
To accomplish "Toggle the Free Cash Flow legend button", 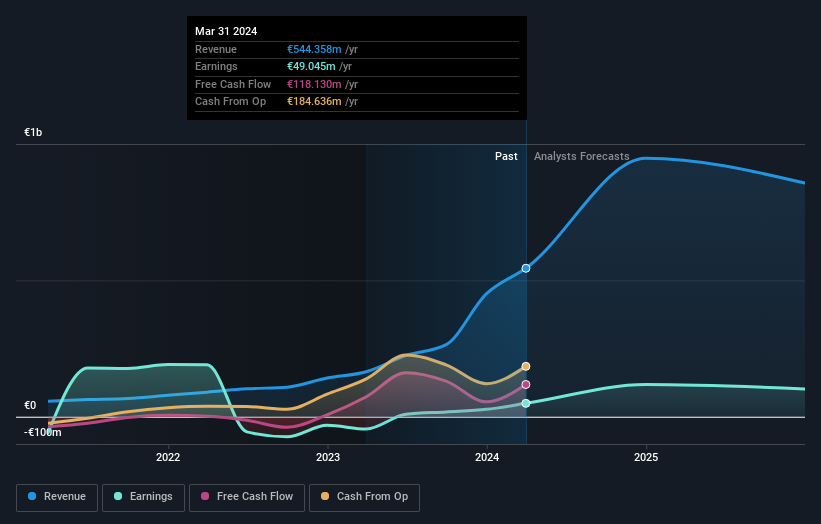I will click(x=247, y=497).
